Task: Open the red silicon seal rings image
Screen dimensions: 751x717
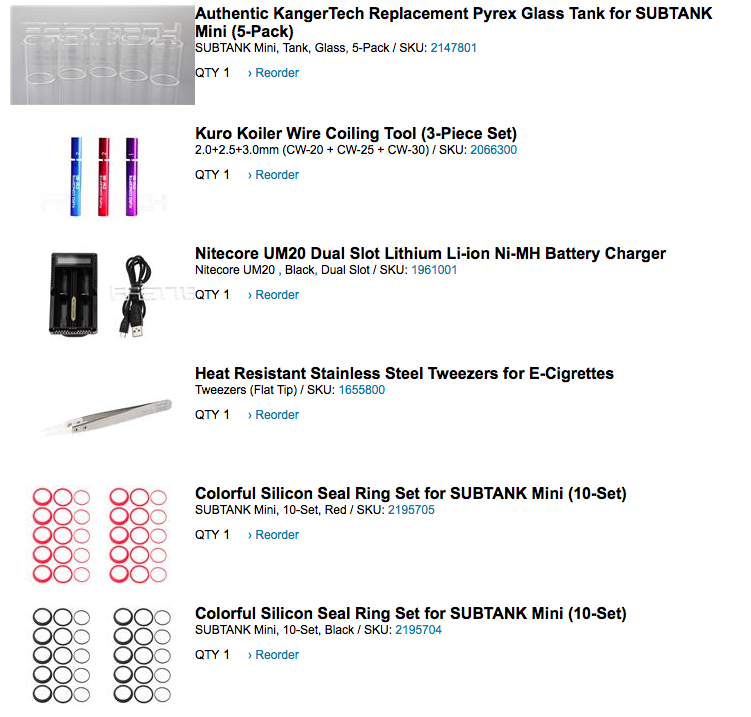Action: (102, 535)
